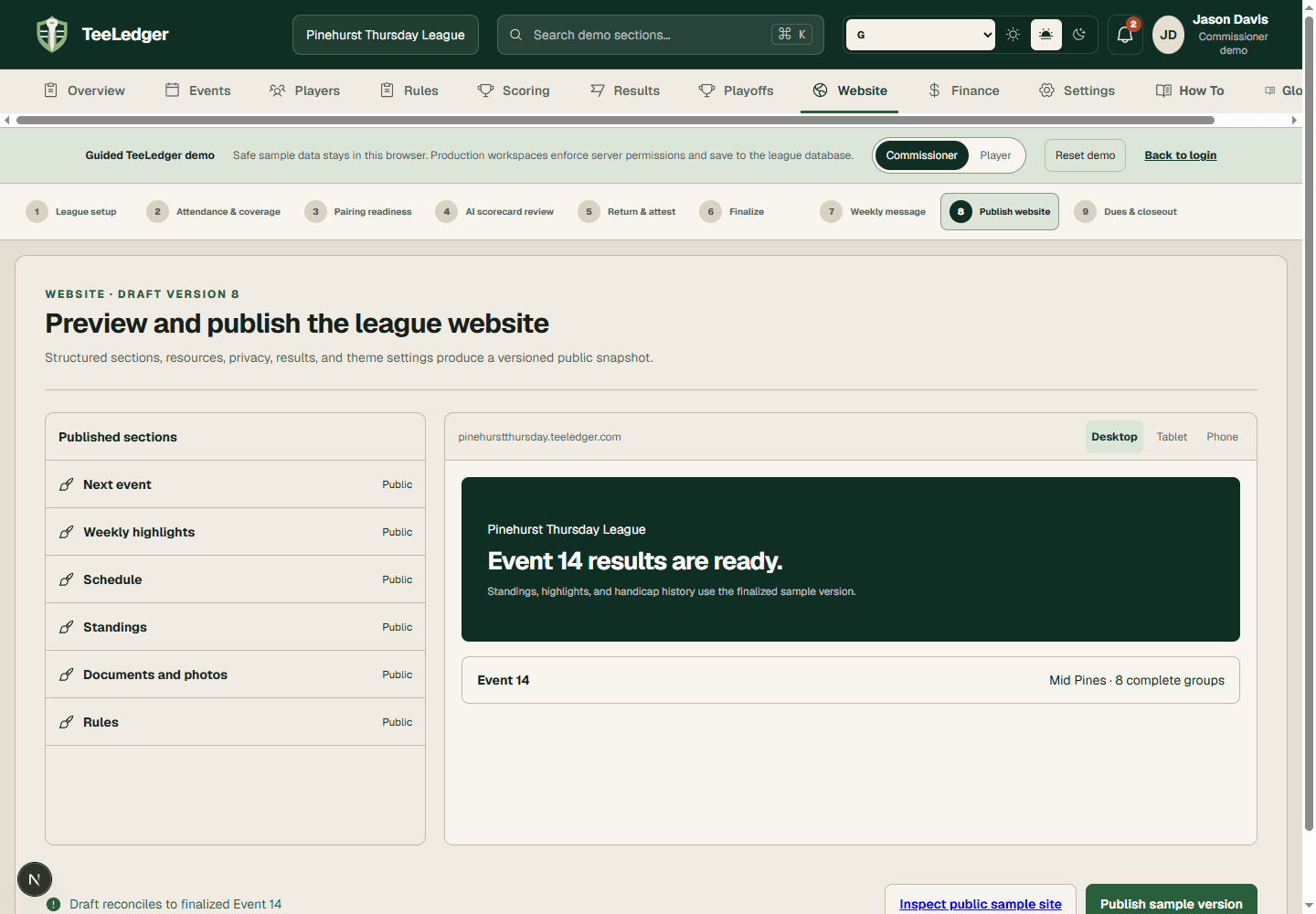This screenshot has height=914, width=1316.
Task: Choose Phone preview mode
Action: tap(1222, 437)
